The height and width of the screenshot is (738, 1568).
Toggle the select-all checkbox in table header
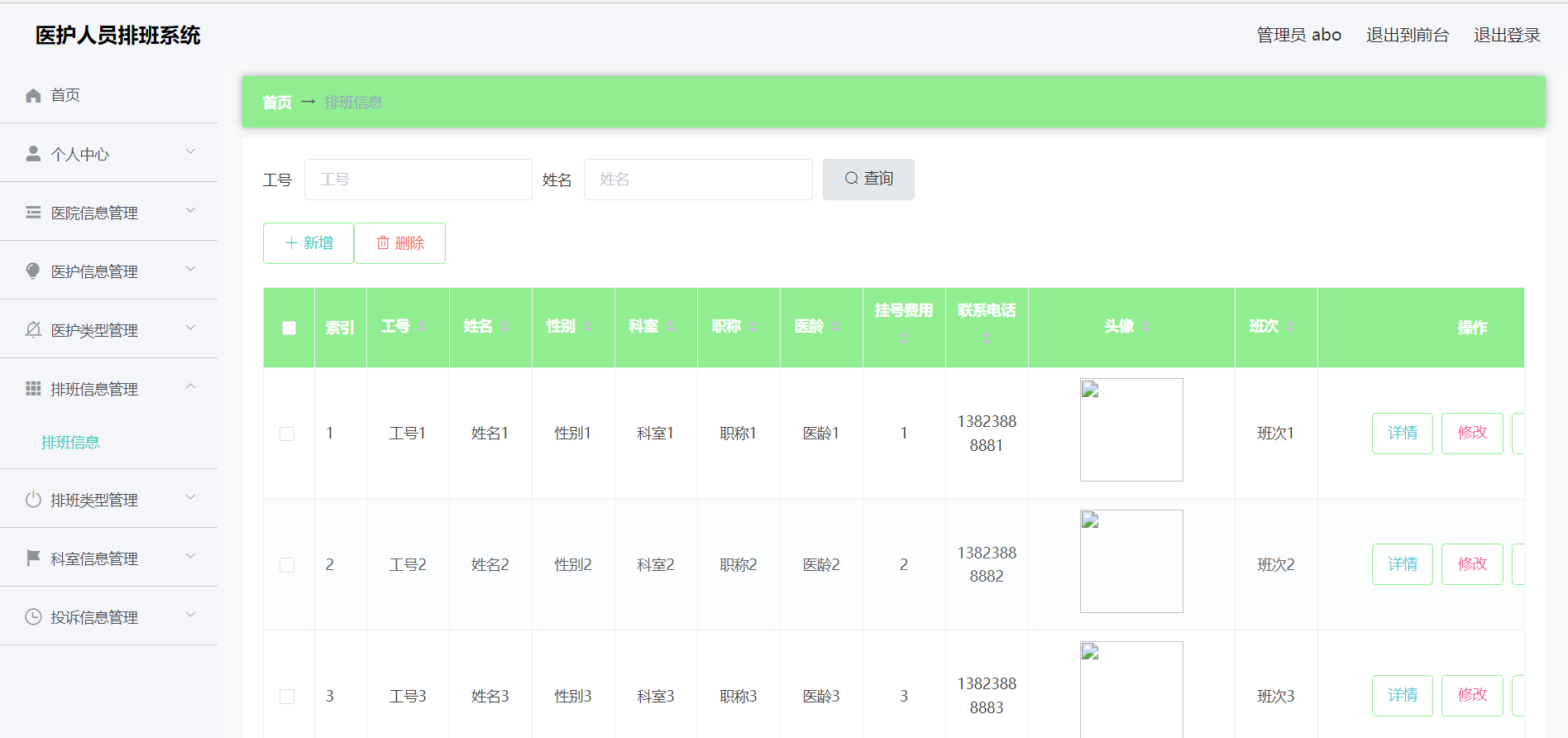point(289,328)
